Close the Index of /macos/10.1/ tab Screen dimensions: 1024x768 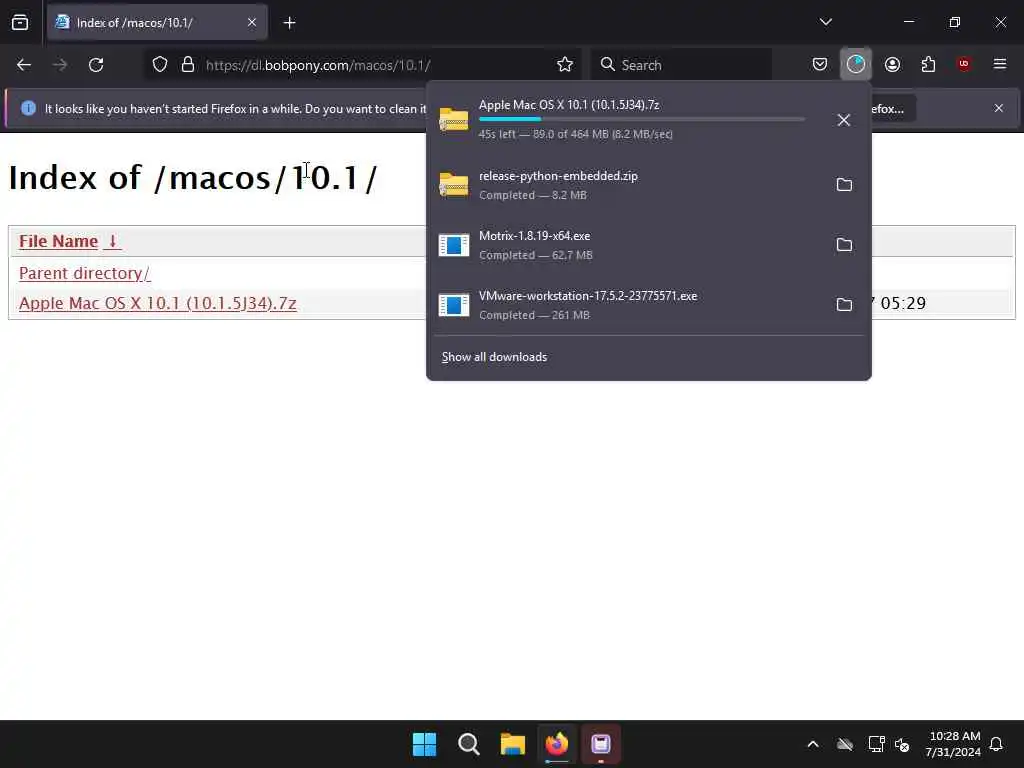pos(251,23)
